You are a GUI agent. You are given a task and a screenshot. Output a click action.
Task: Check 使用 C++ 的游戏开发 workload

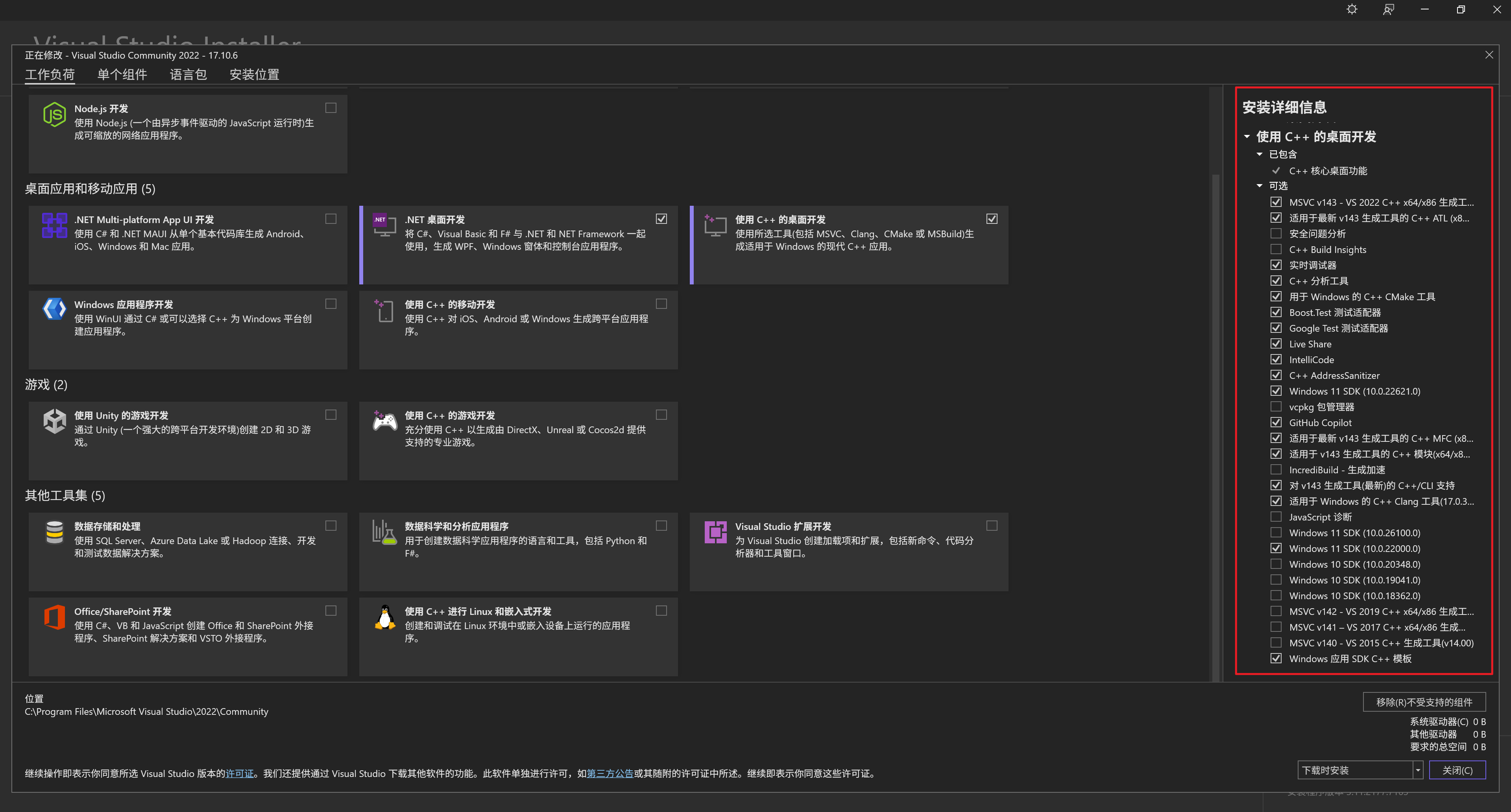pos(661,415)
